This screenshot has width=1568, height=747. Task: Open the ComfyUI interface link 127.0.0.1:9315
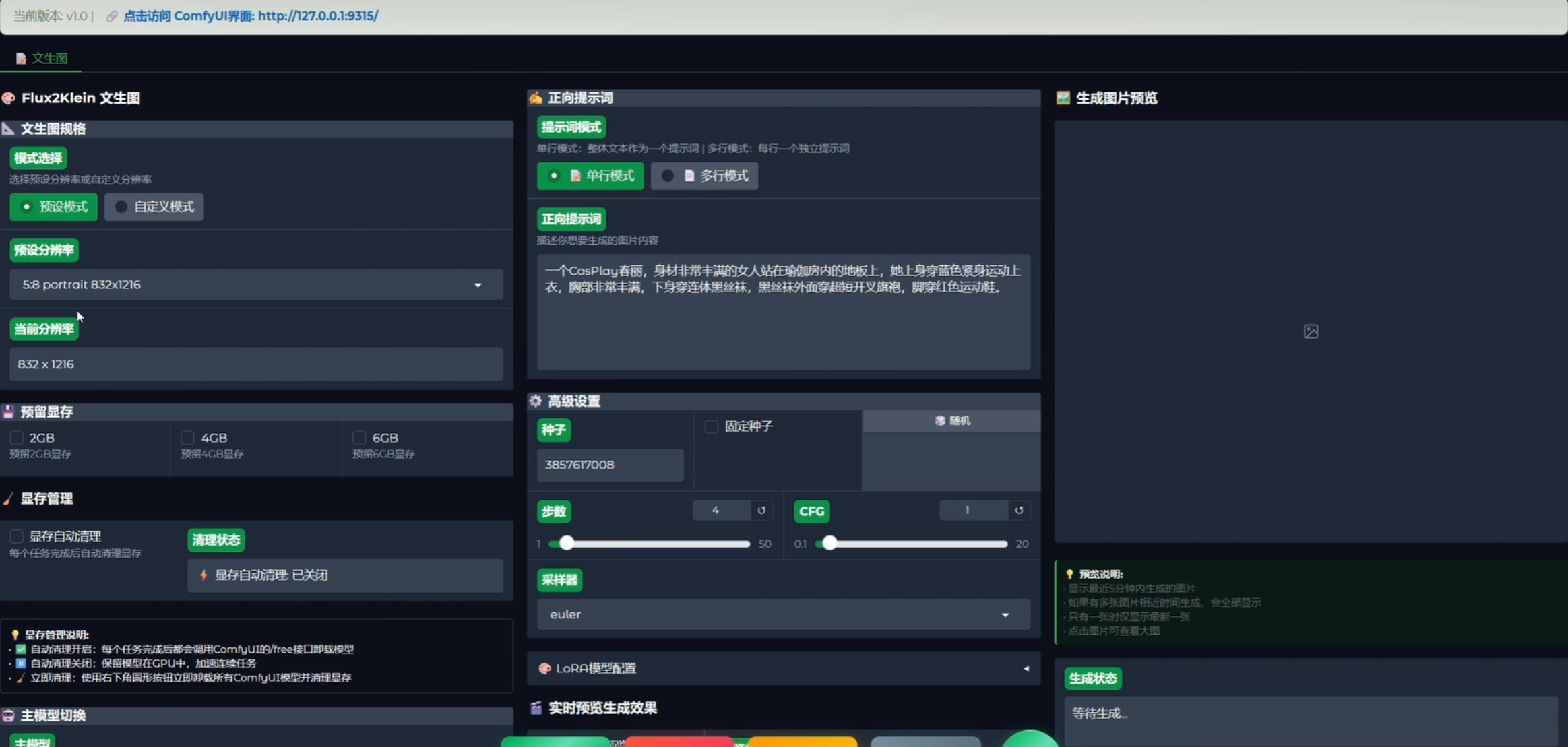click(x=251, y=15)
